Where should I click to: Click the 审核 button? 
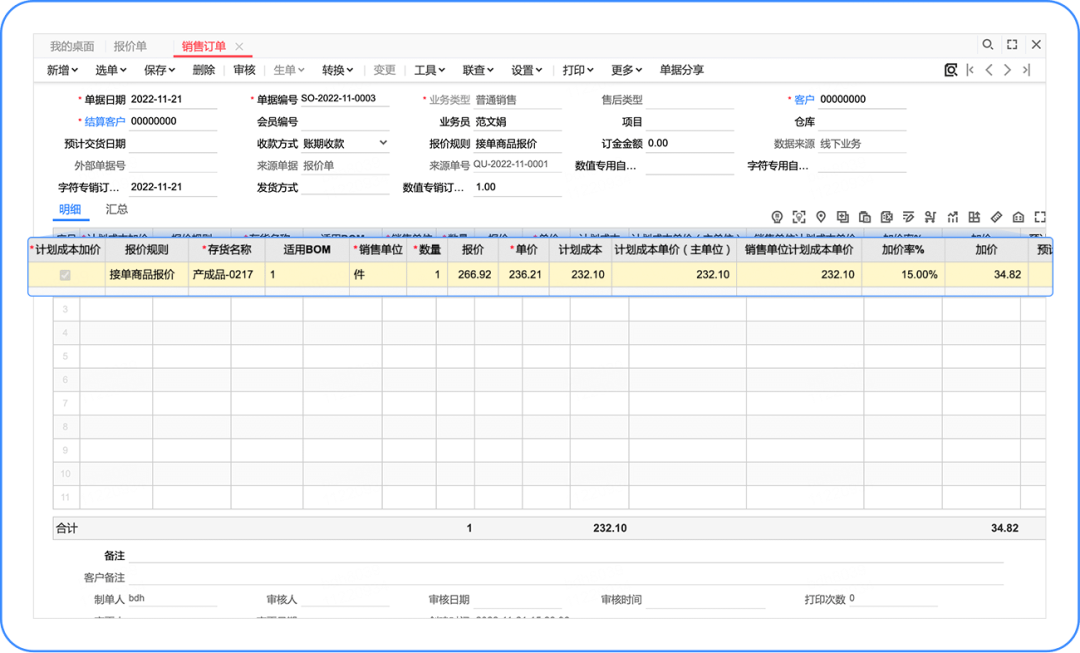point(244,70)
